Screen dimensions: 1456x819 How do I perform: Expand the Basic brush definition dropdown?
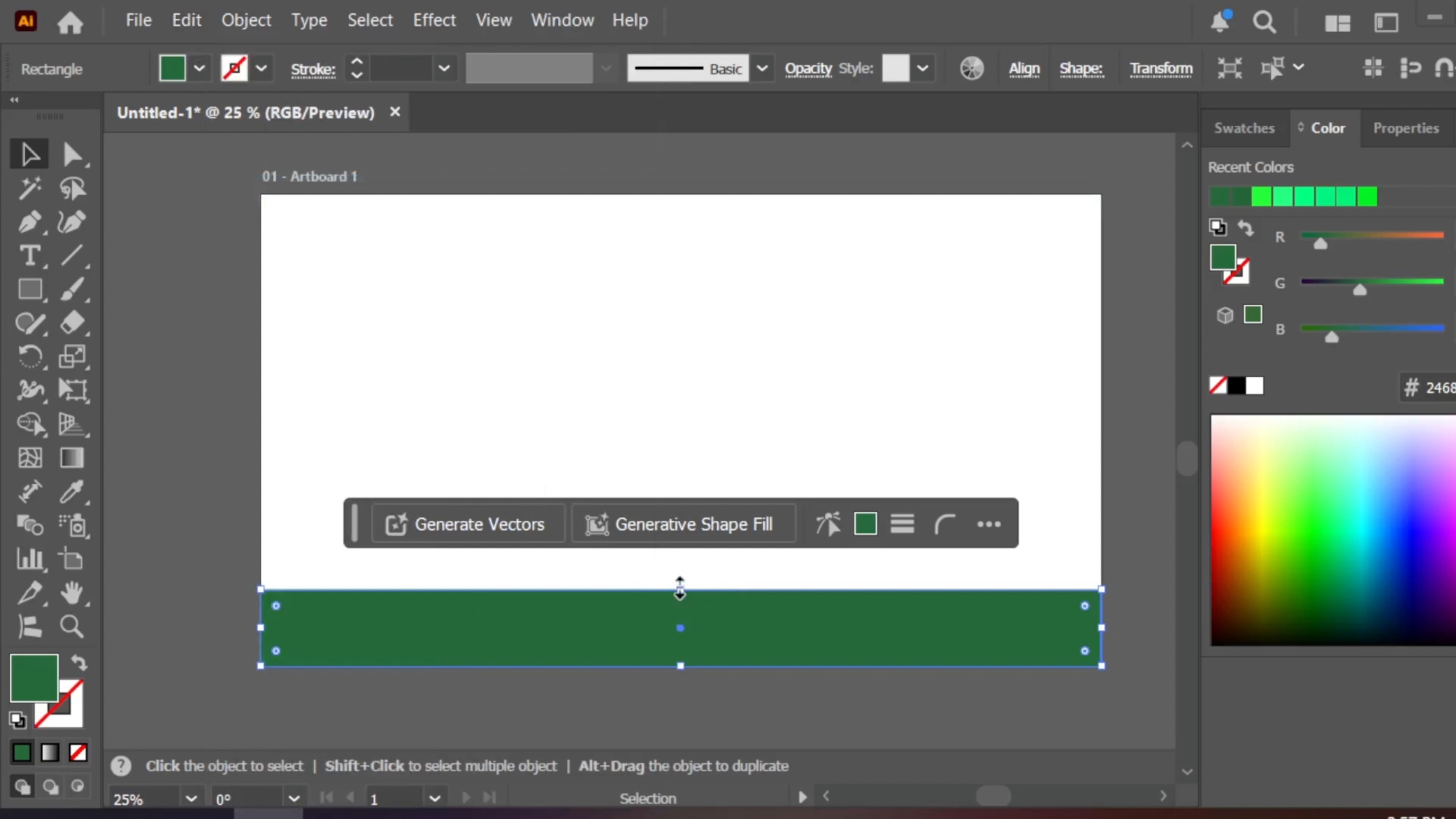(x=762, y=68)
